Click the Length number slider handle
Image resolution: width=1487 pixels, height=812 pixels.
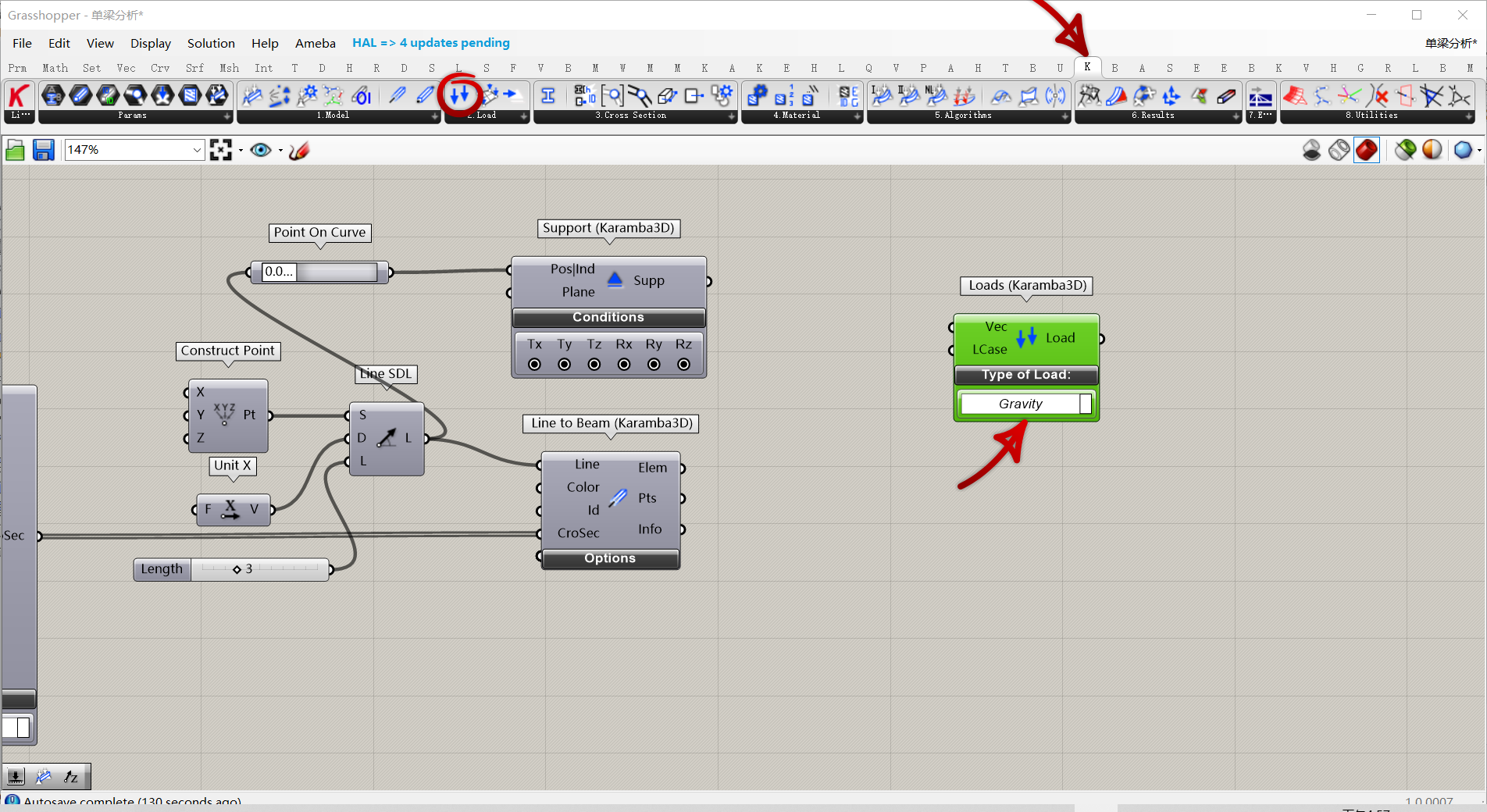click(x=237, y=569)
